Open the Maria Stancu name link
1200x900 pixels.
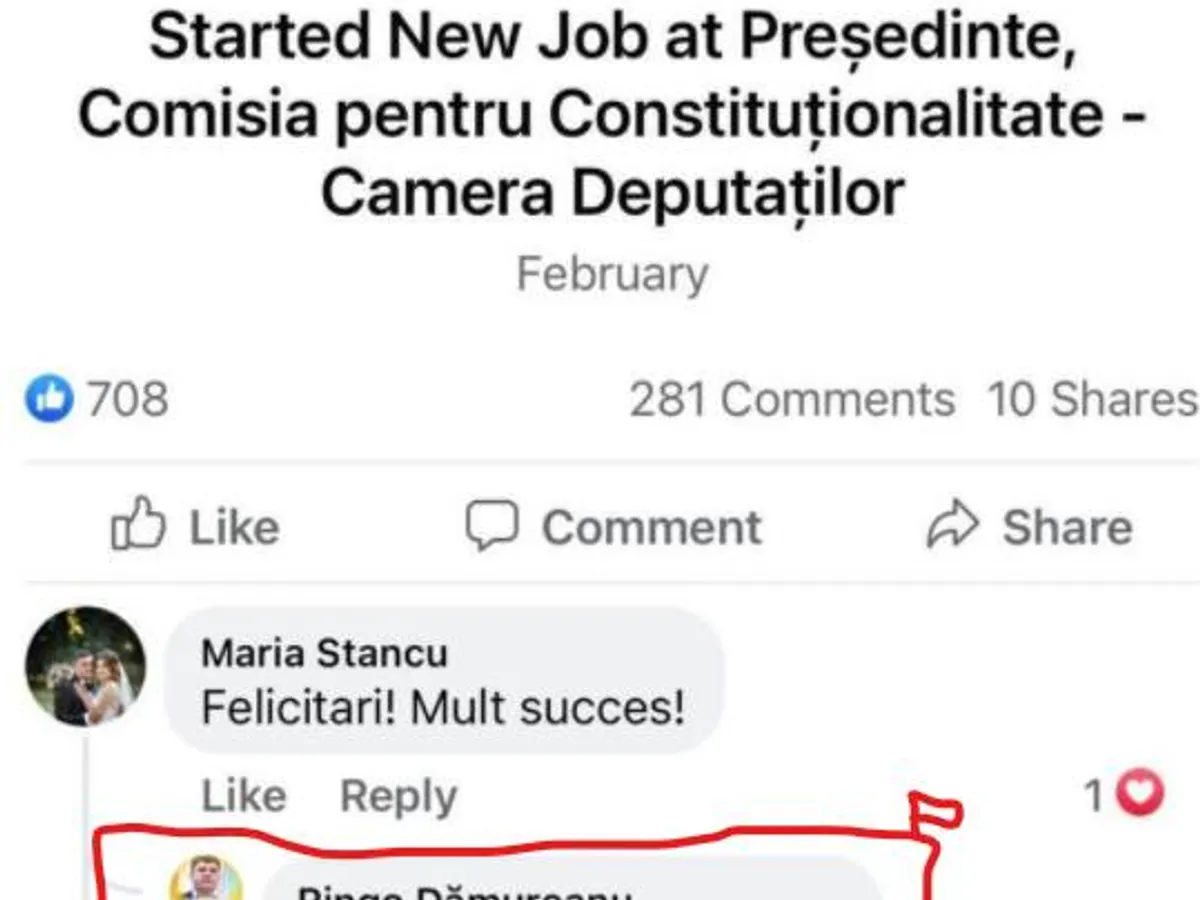tap(324, 654)
